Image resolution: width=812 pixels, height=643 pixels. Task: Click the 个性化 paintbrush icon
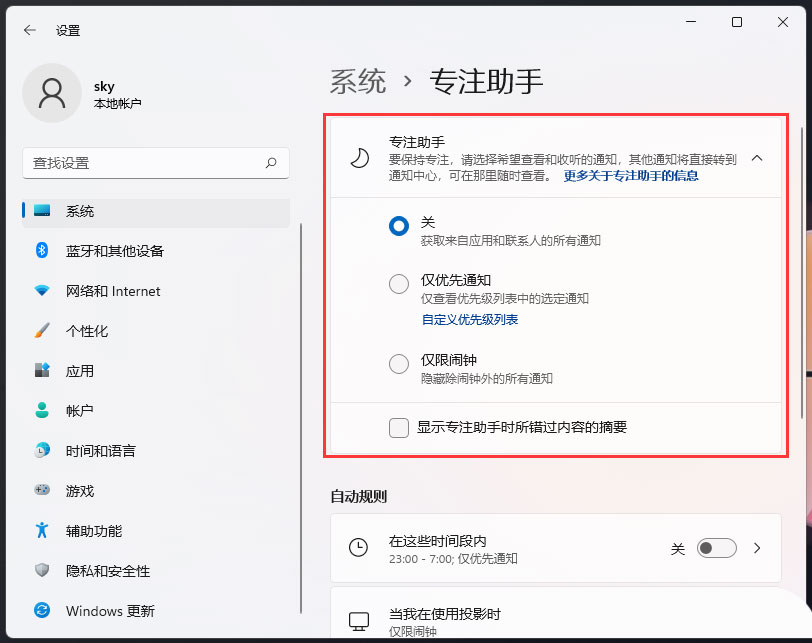pos(42,330)
